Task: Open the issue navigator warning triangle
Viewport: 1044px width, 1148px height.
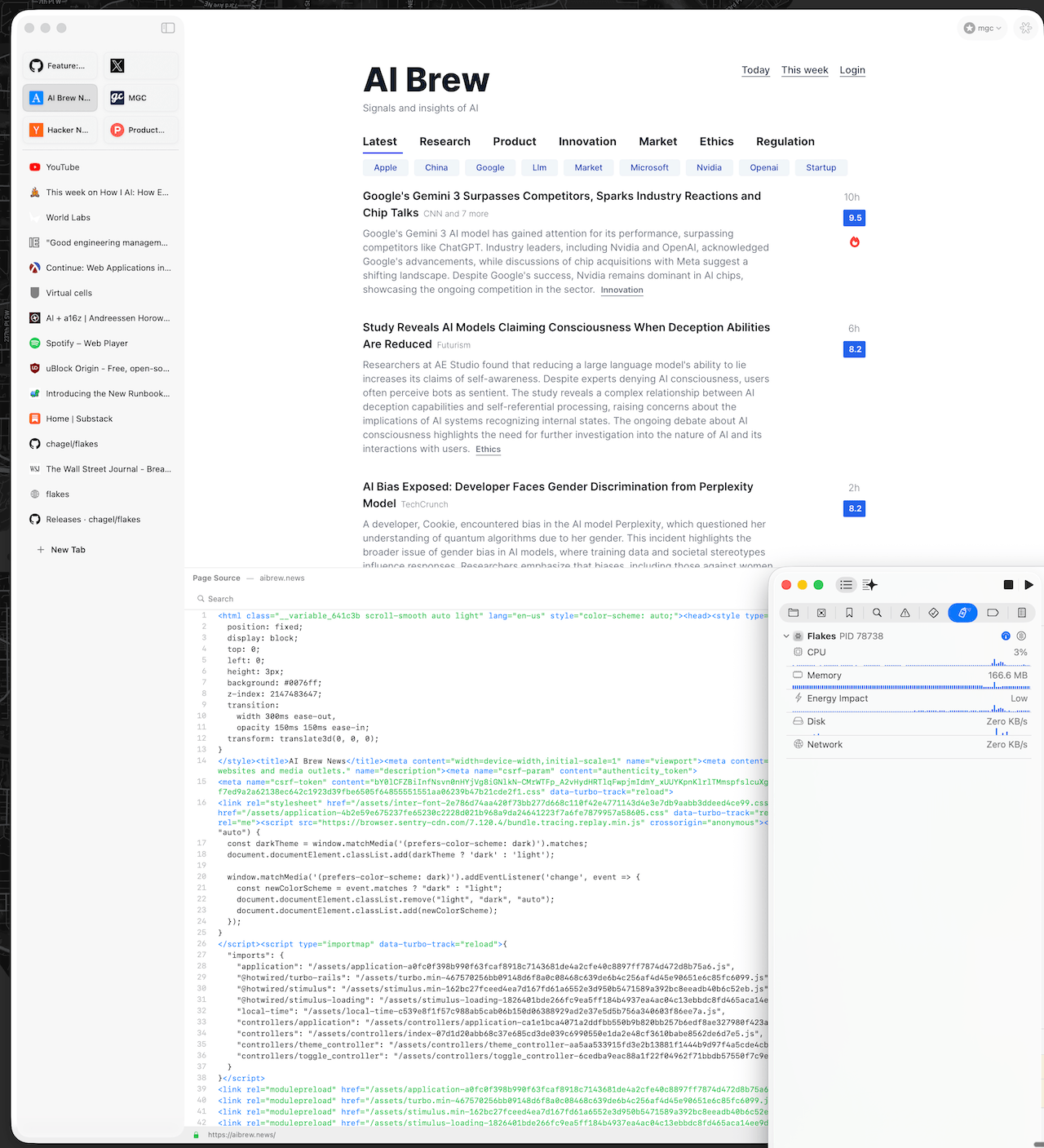Action: (x=905, y=613)
